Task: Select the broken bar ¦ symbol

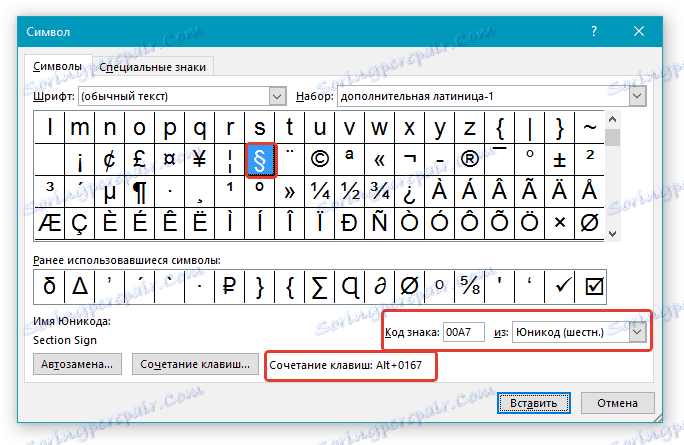Action: (x=229, y=160)
